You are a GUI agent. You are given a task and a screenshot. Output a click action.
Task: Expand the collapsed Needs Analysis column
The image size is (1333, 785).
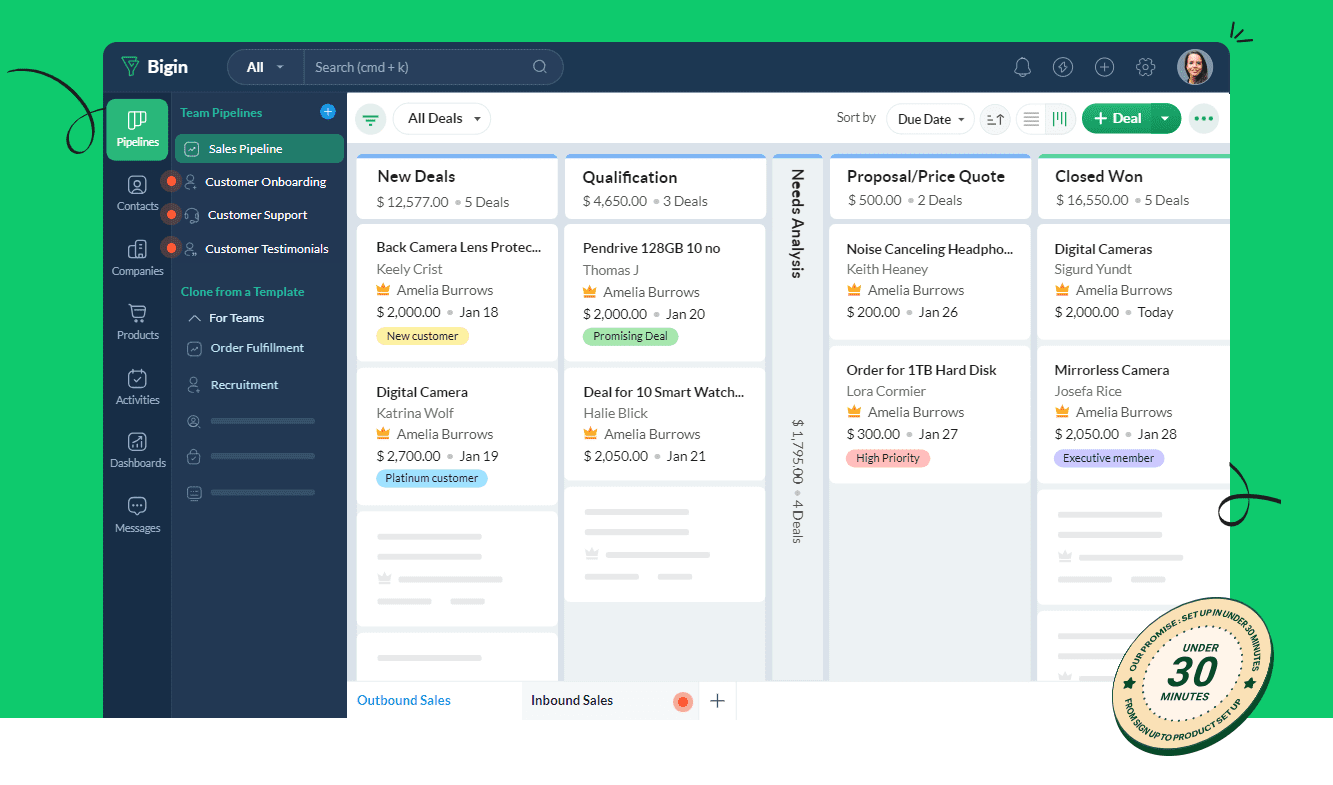coord(797,415)
